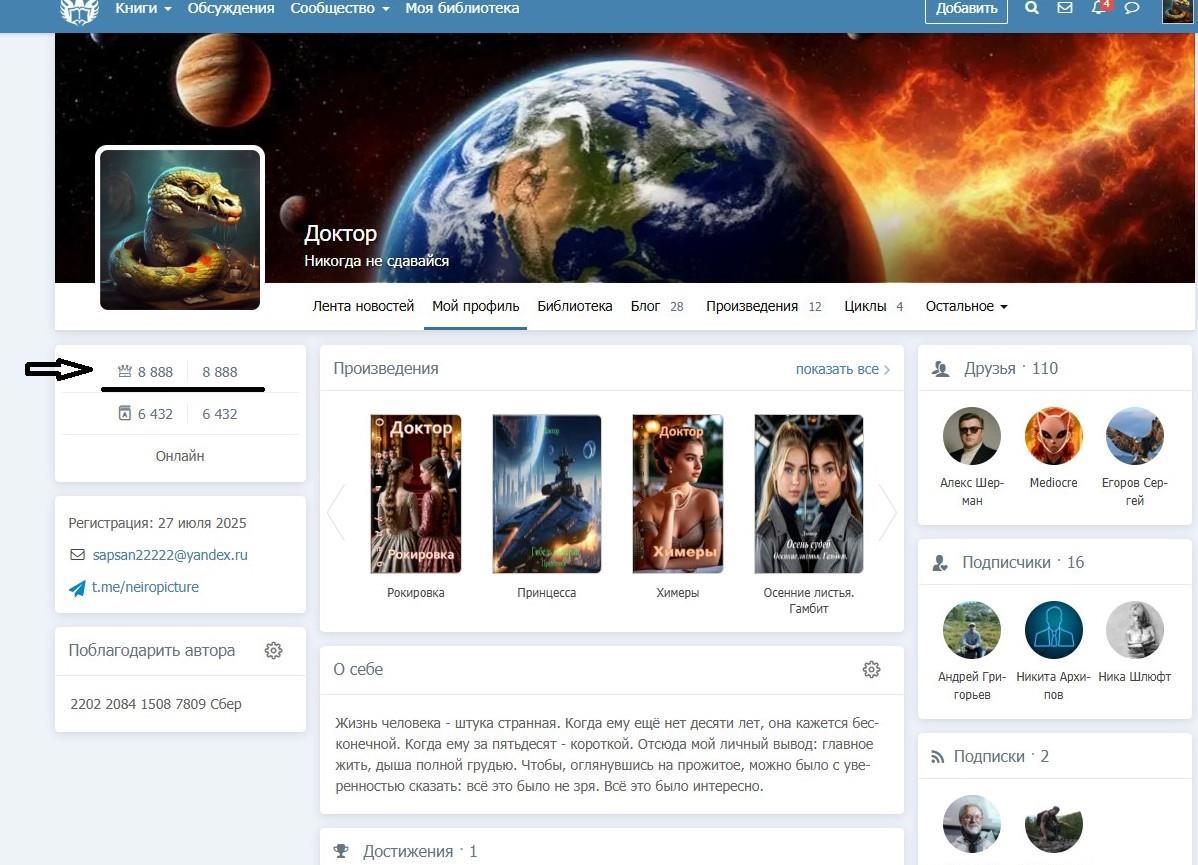The width and height of the screenshot is (1198, 865).
Task: Click the Друзья people icon
Action: (941, 369)
